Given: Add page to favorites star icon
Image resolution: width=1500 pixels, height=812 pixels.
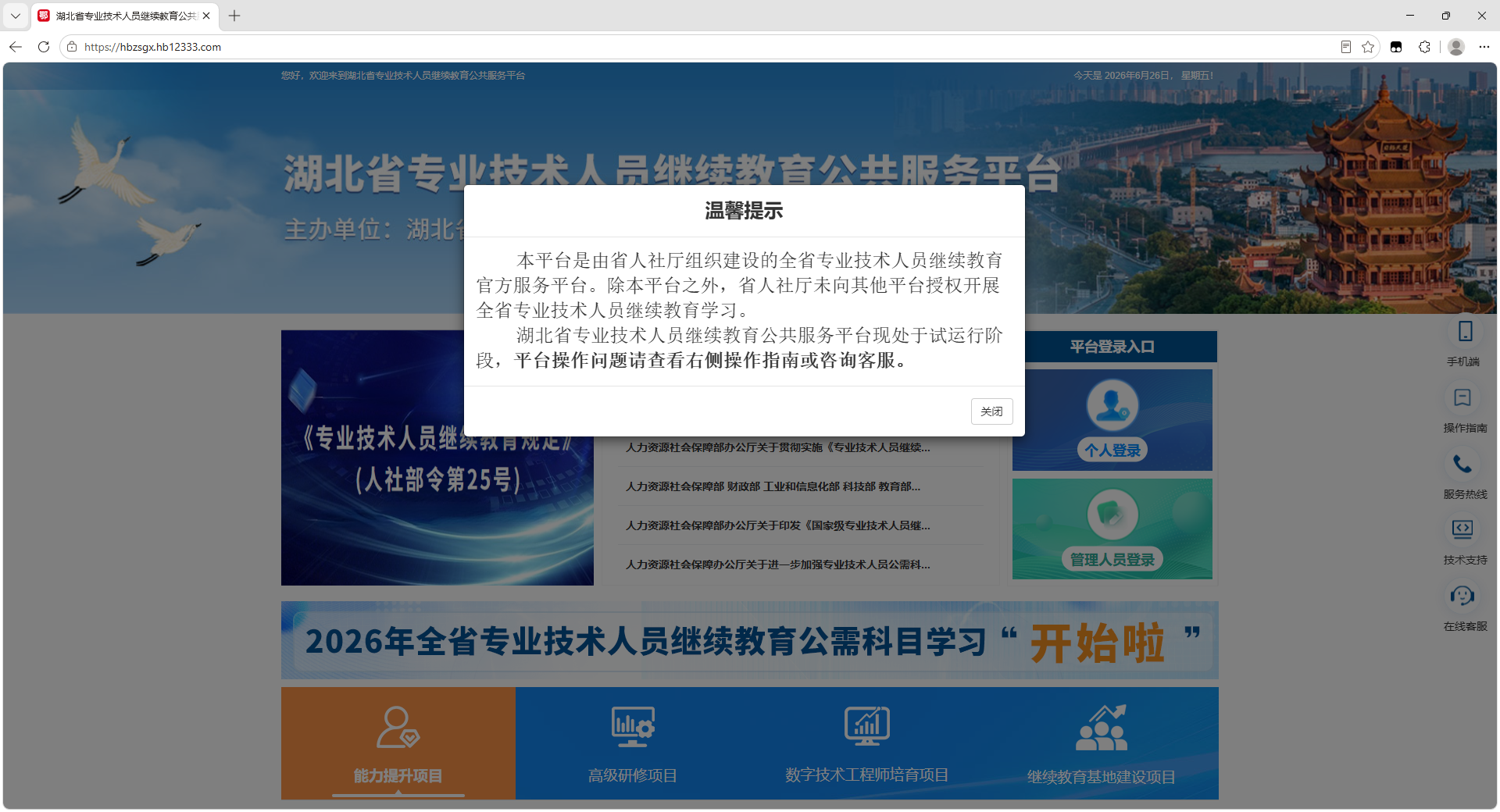Looking at the screenshot, I should (1368, 47).
